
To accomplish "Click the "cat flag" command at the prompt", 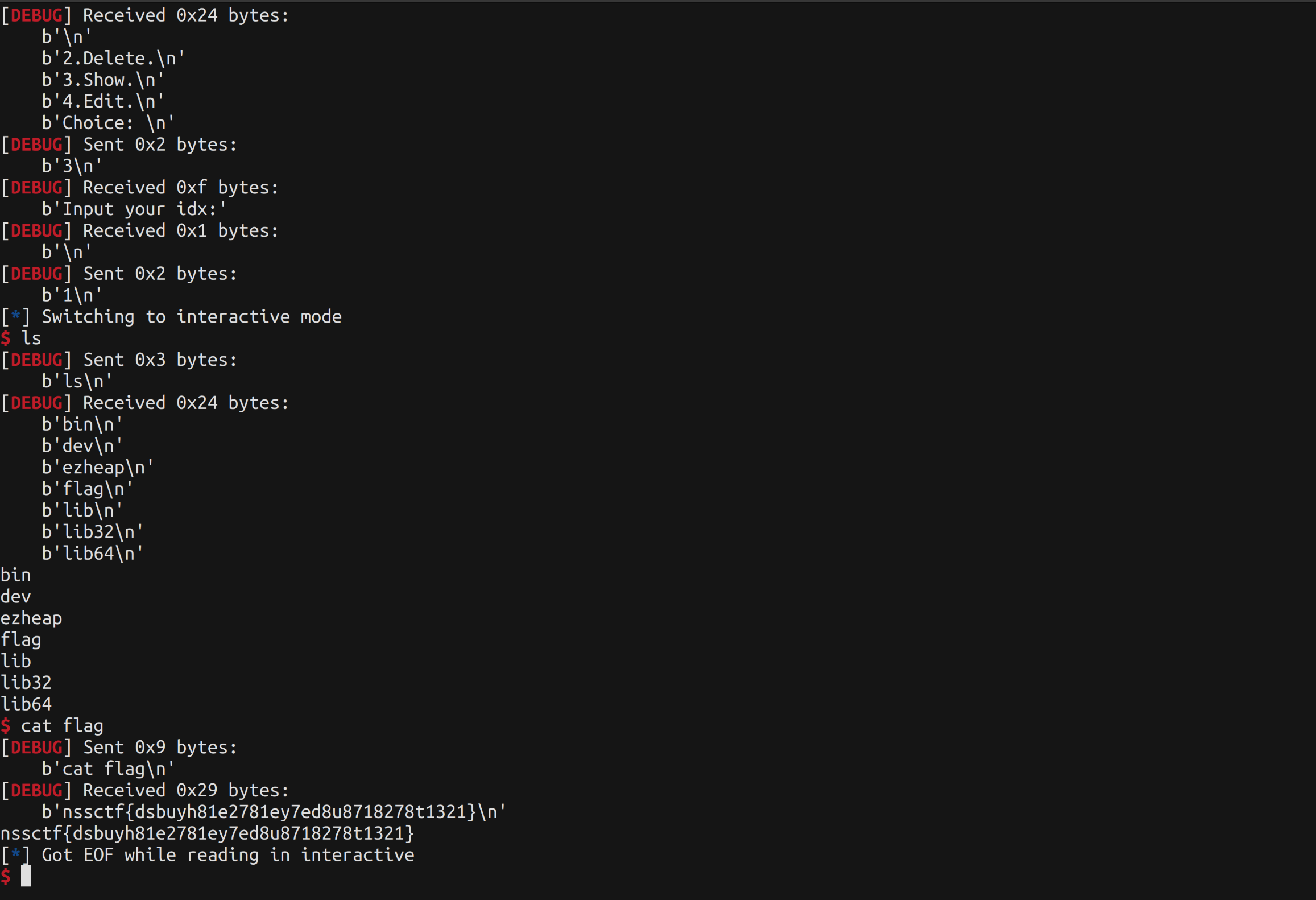I will (62, 726).
